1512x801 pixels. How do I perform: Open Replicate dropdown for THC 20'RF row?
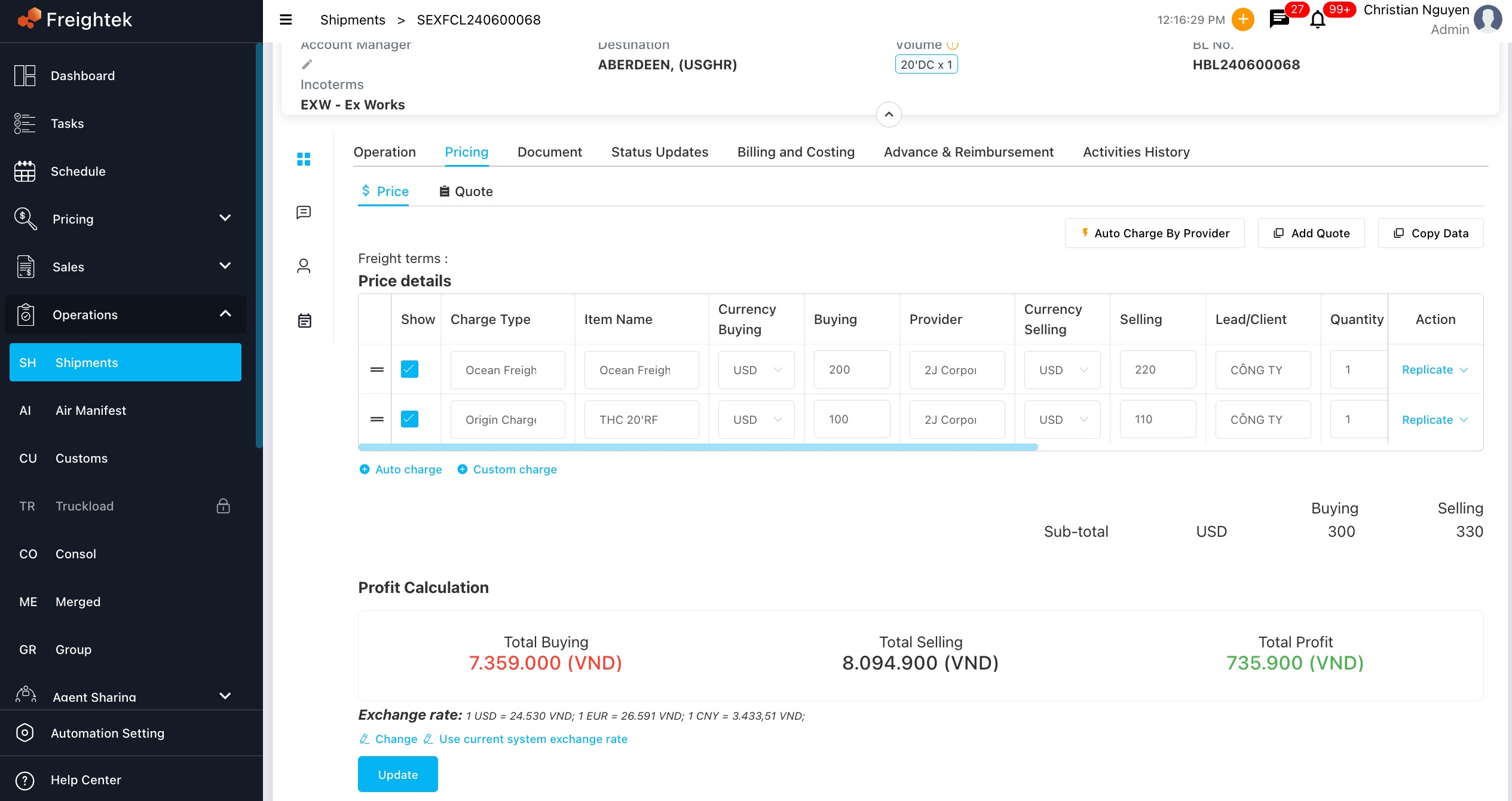1464,420
